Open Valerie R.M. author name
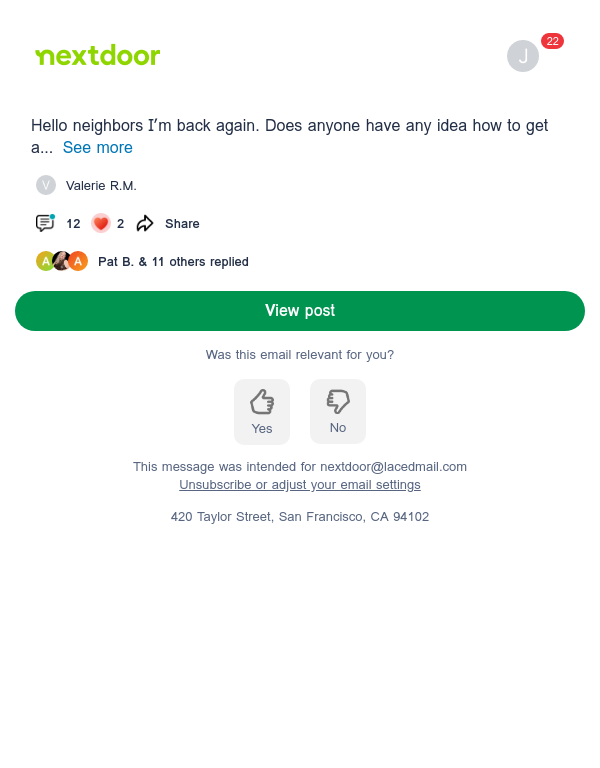Screen dimensions: 600x768 click(x=101, y=186)
